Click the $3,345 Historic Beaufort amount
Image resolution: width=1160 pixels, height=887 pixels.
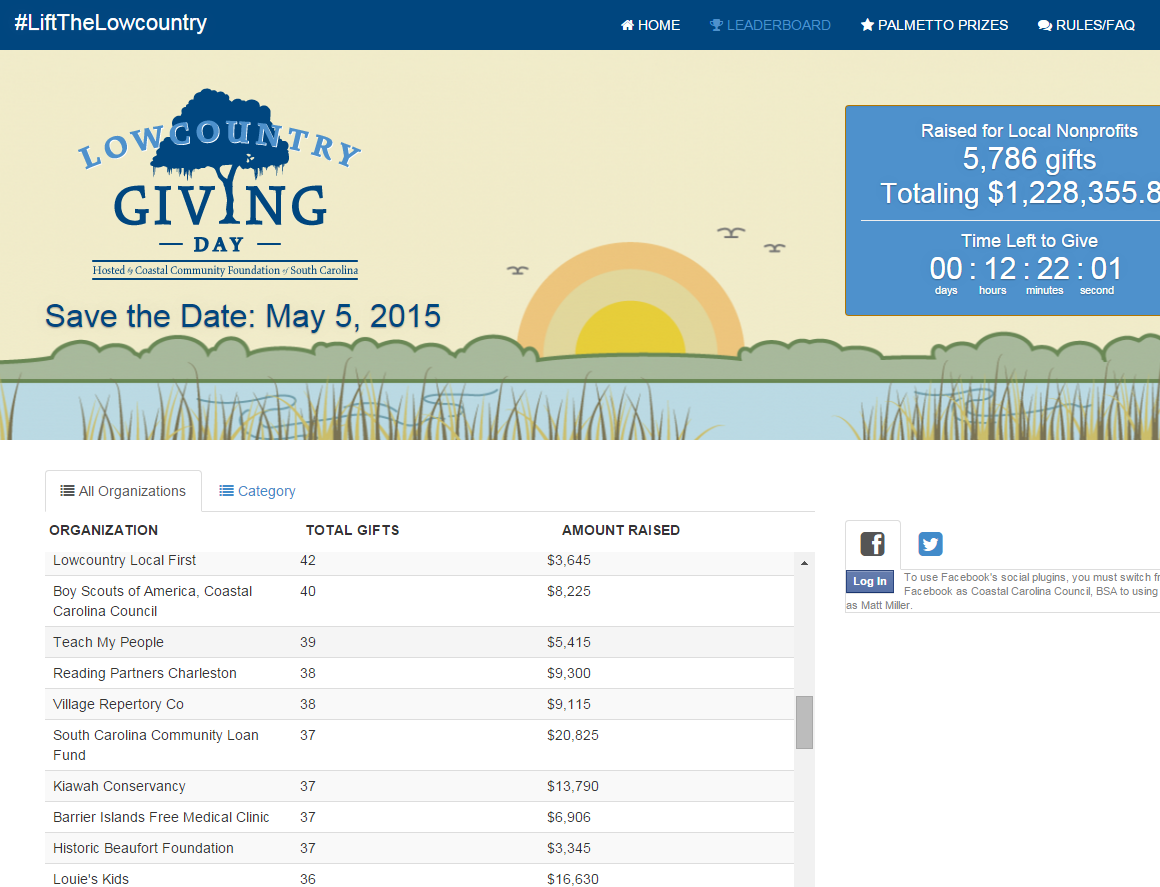pyautogui.click(x=569, y=849)
